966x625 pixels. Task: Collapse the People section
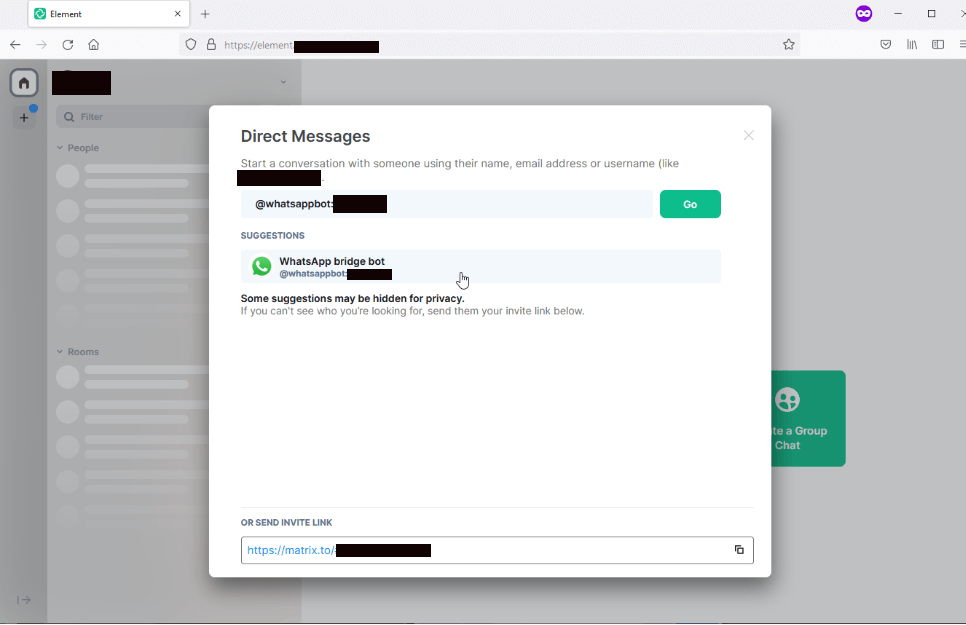point(78,148)
